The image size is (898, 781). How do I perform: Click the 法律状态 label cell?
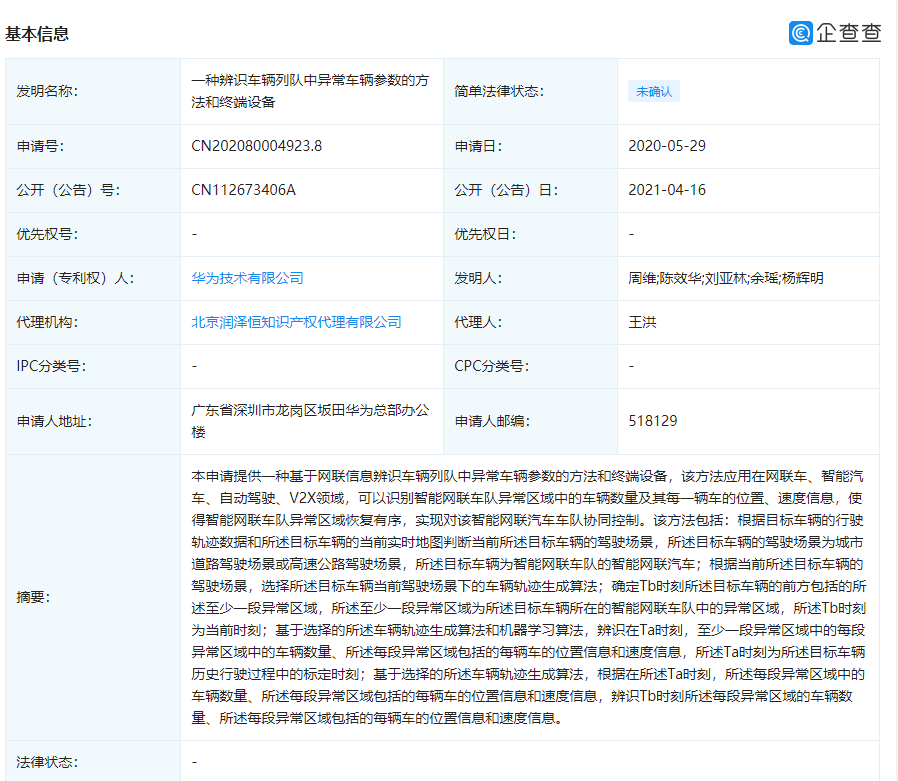click(x=93, y=762)
